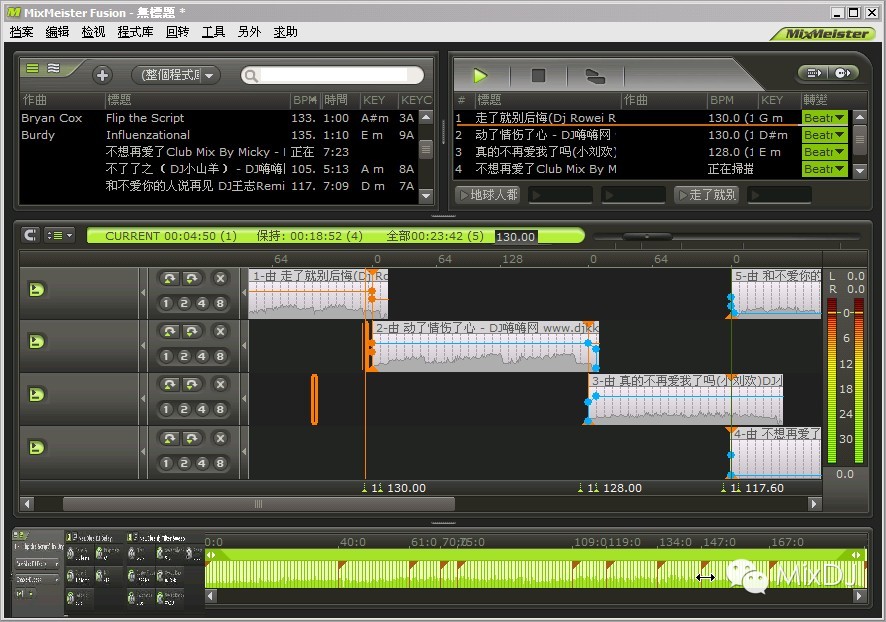Open the 档案 menu
This screenshot has height=622, width=886.
click(x=21, y=32)
